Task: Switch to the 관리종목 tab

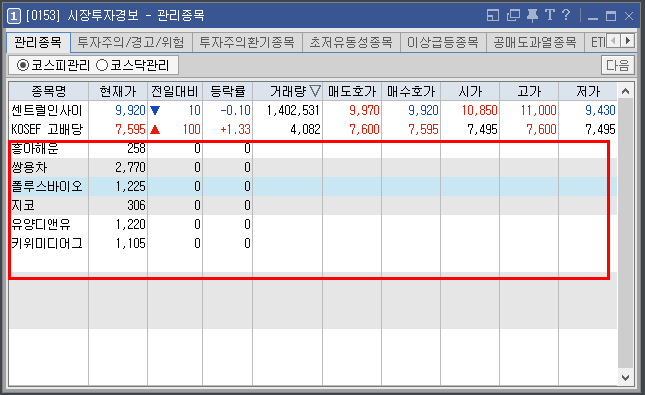Action: 38,42
